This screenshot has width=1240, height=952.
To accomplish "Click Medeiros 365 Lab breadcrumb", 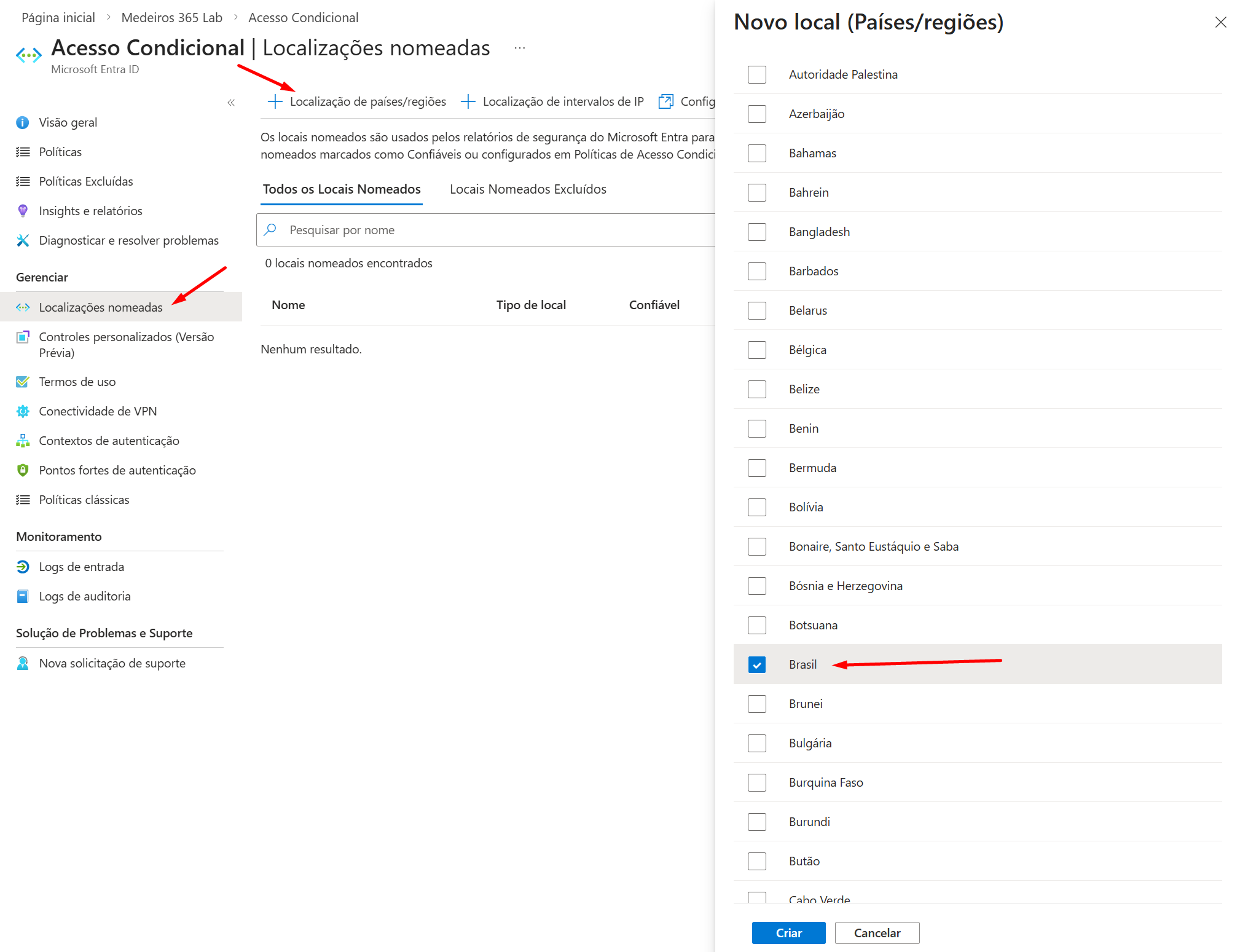I will point(171,17).
